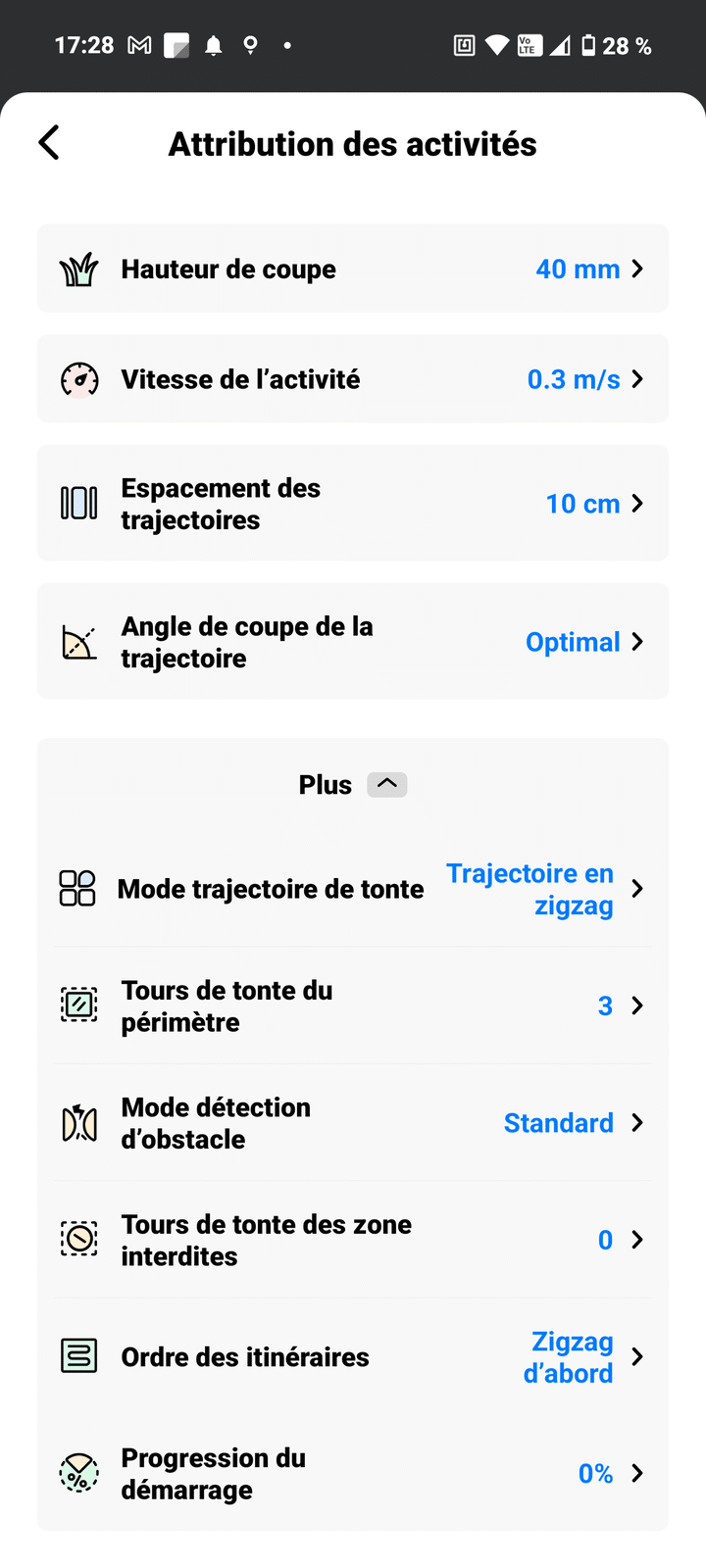Tap the four-squares Mode trajectoire de tonte icon
Viewport: 706px width, 1568px height.
tap(77, 889)
